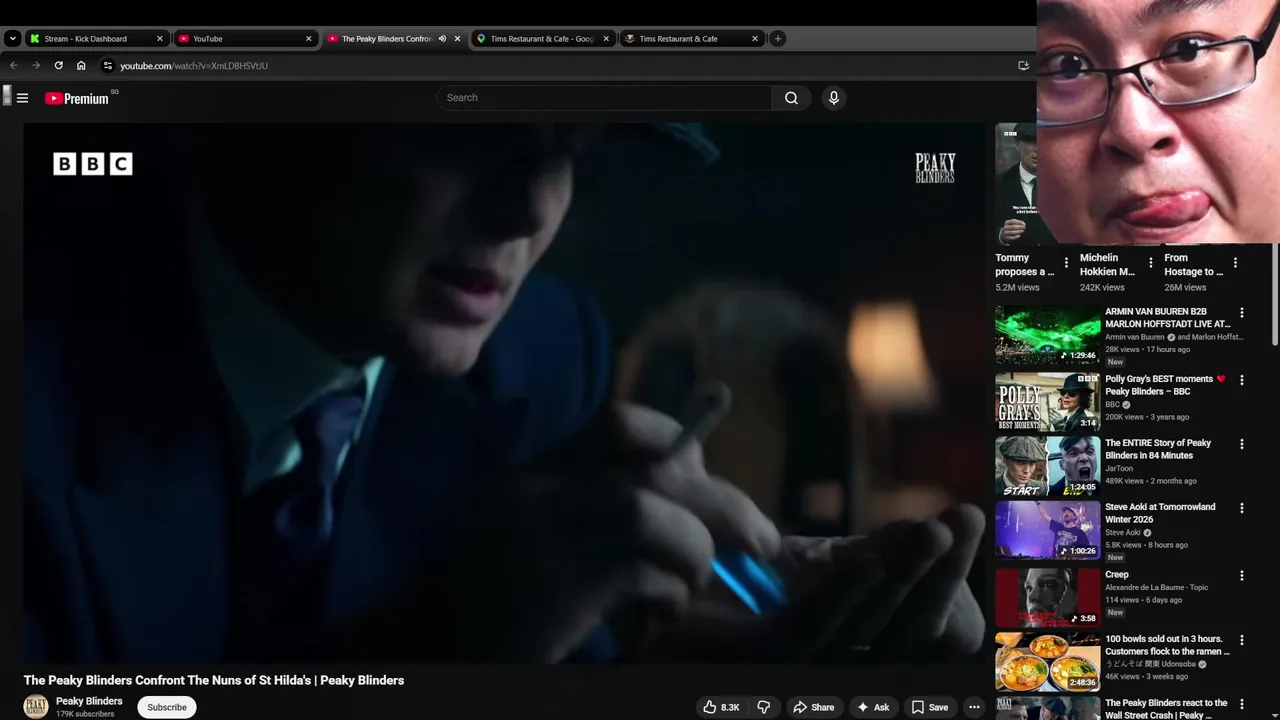Open the browser home page

point(81,66)
